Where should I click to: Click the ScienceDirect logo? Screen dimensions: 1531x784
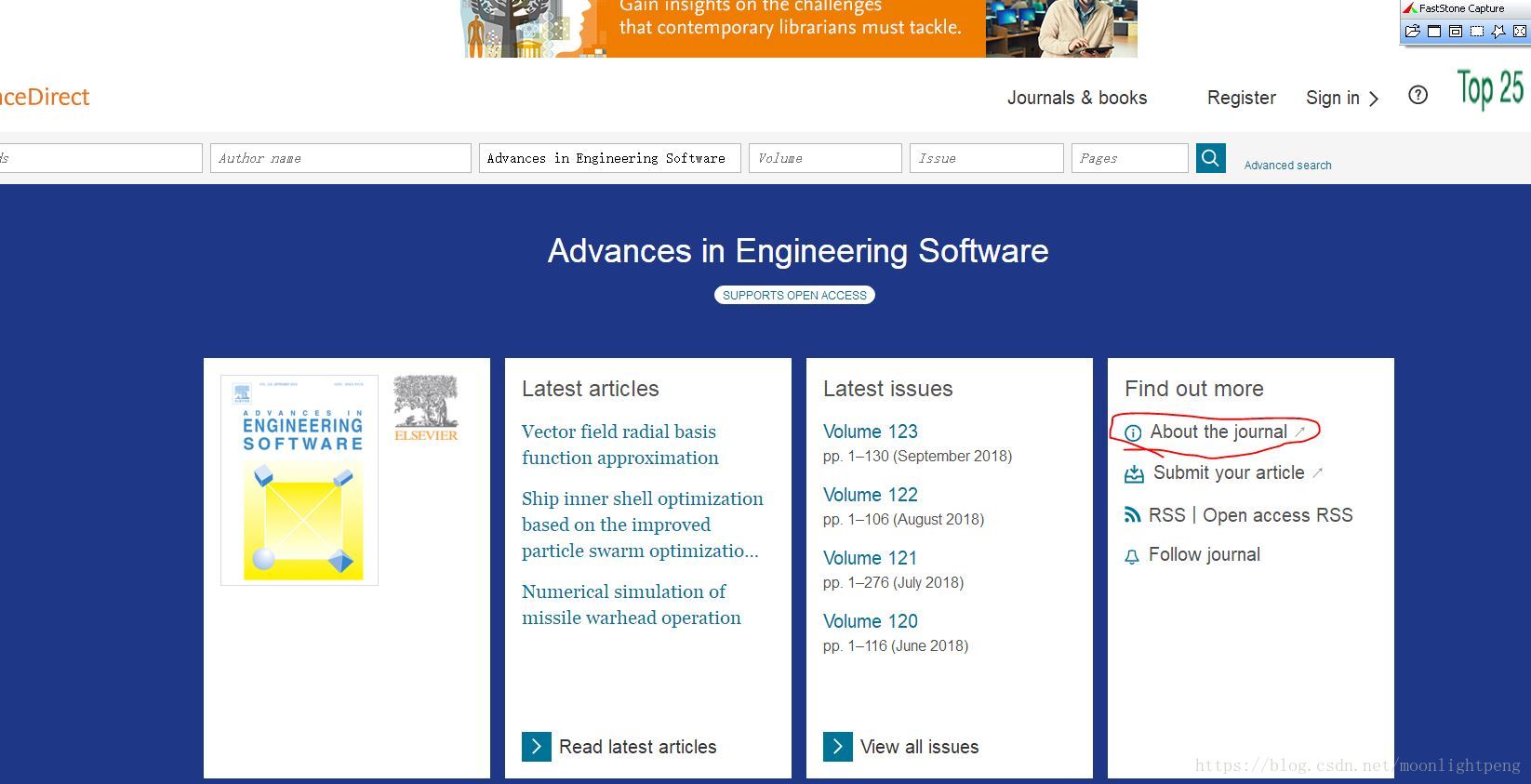click(45, 97)
